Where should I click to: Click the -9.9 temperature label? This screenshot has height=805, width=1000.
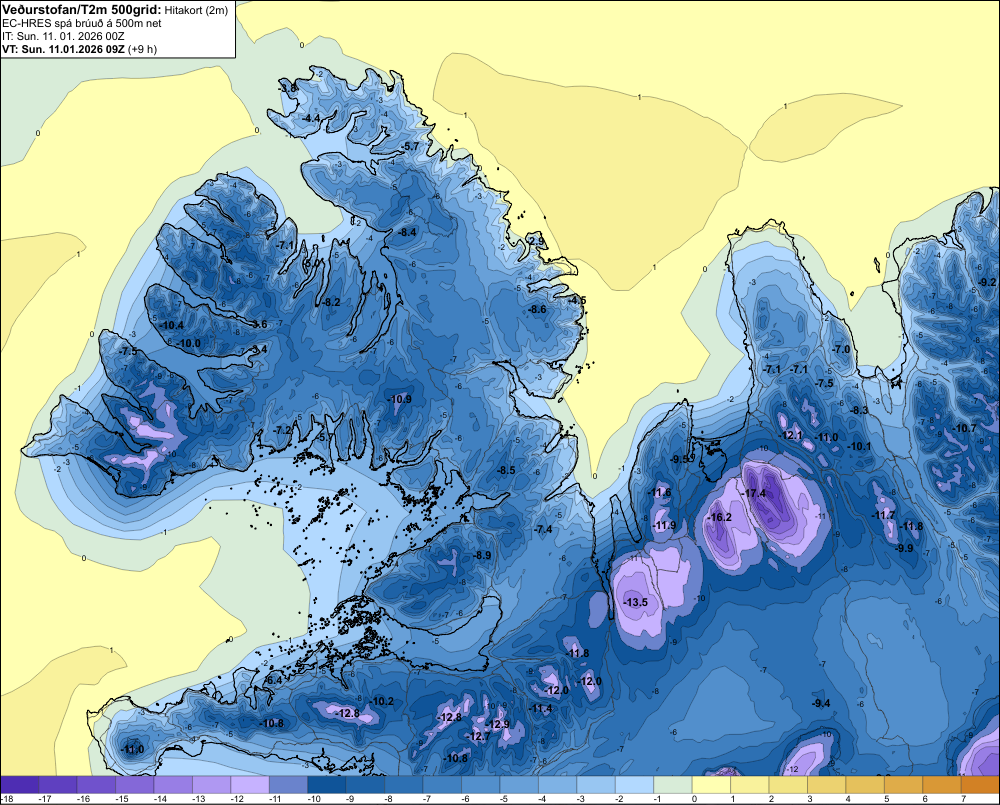click(x=904, y=548)
